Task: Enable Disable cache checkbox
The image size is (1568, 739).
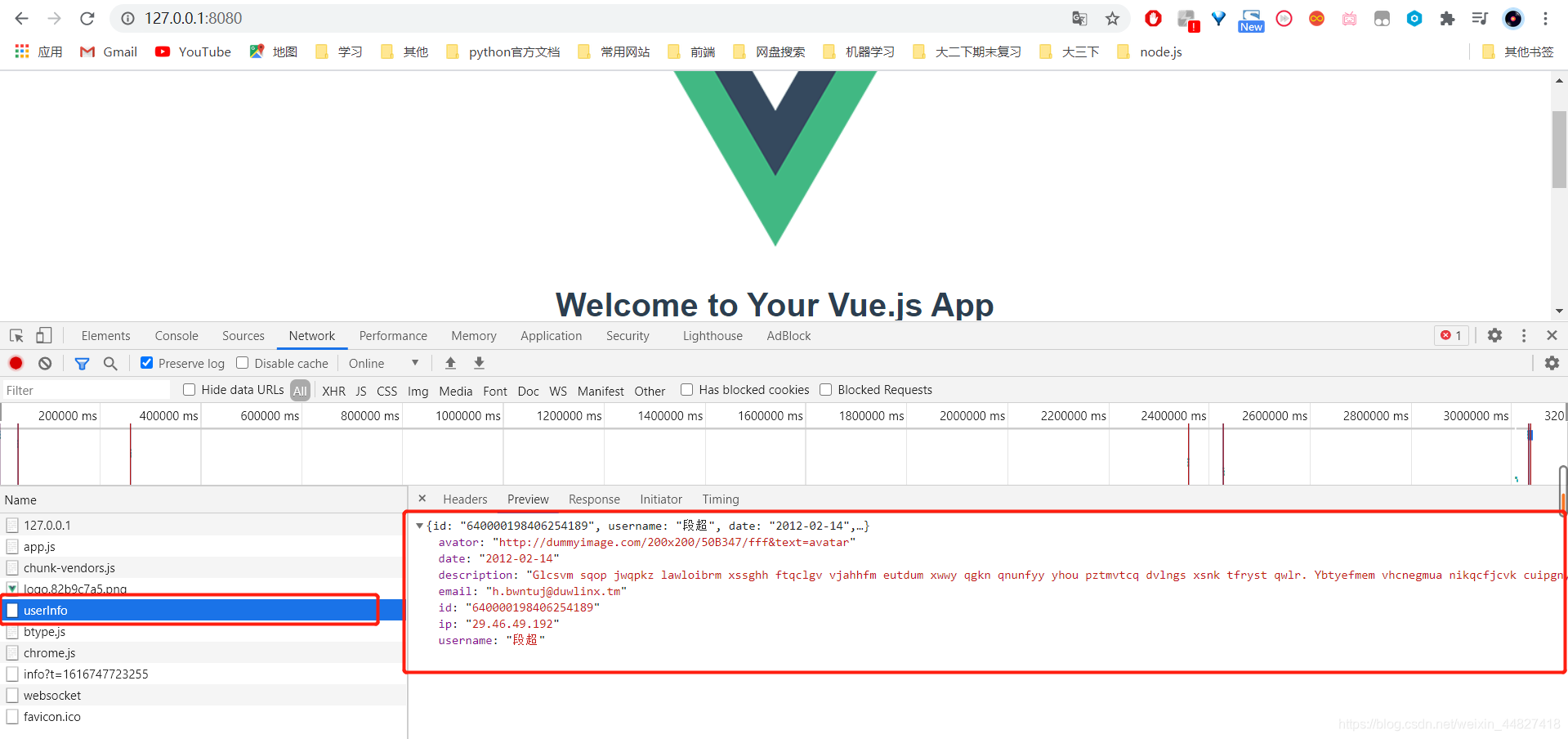Action: tap(242, 363)
